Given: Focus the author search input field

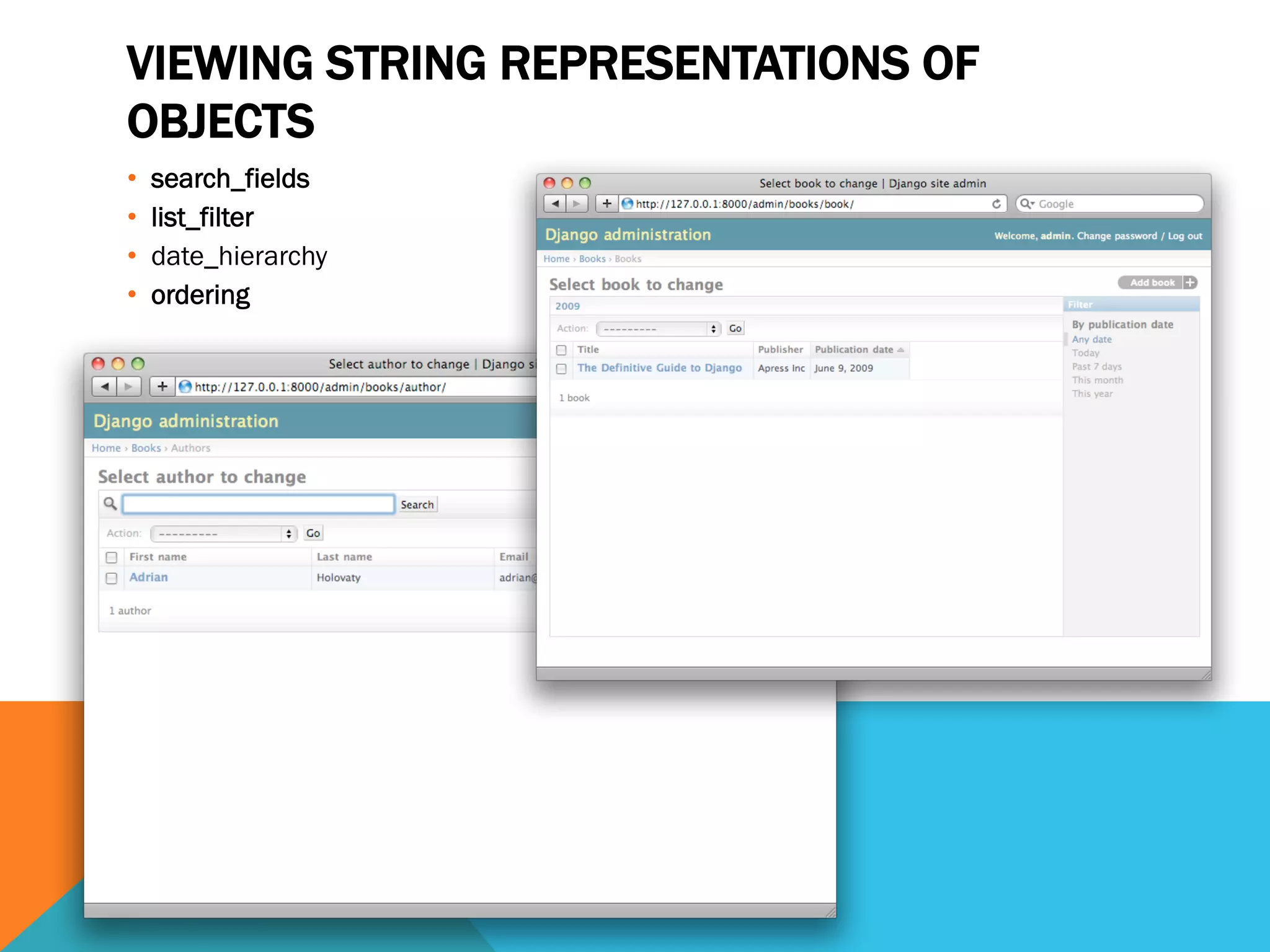Looking at the screenshot, I should coord(258,504).
